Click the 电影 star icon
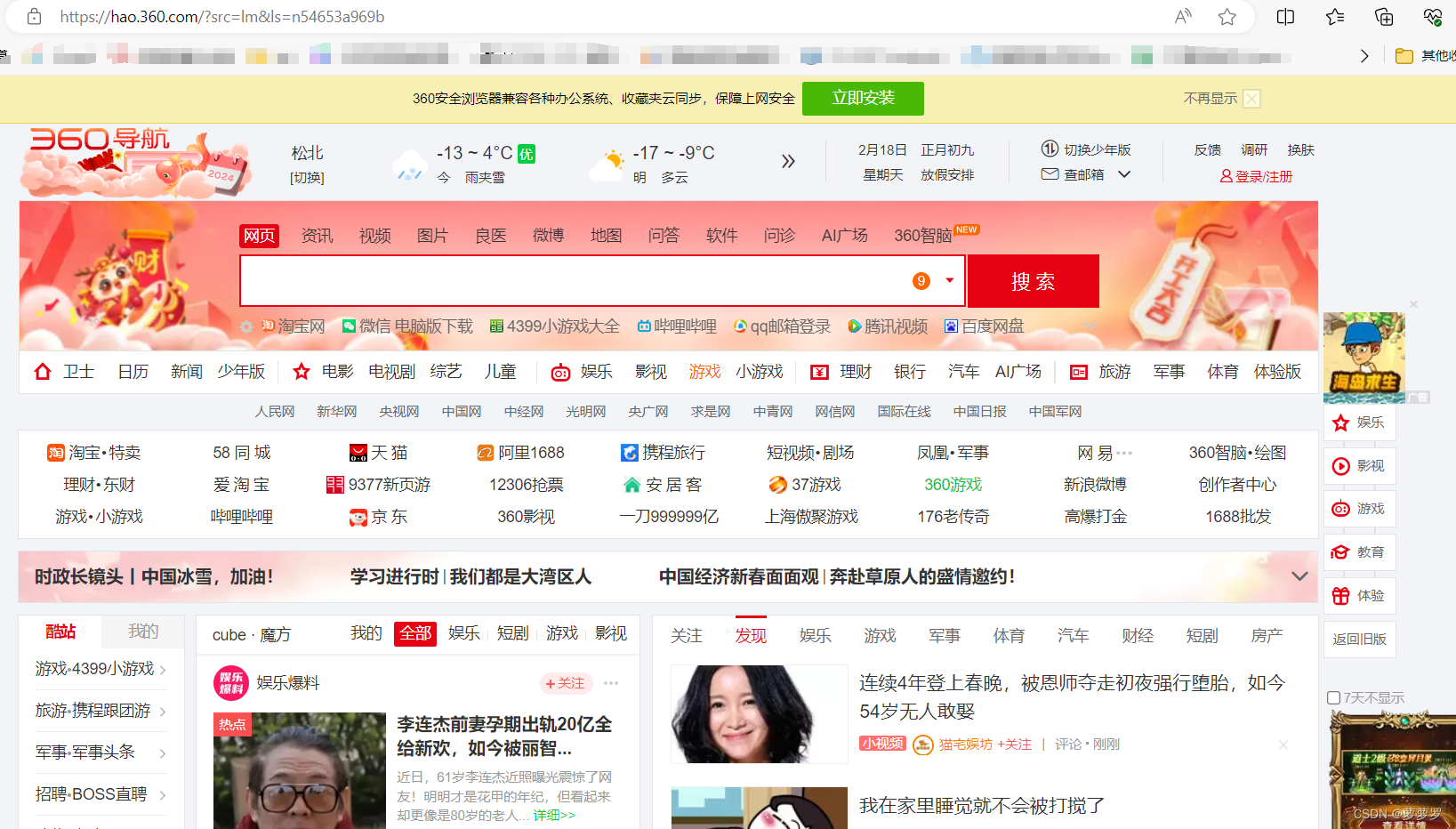The width and height of the screenshot is (1456, 829). 302,372
